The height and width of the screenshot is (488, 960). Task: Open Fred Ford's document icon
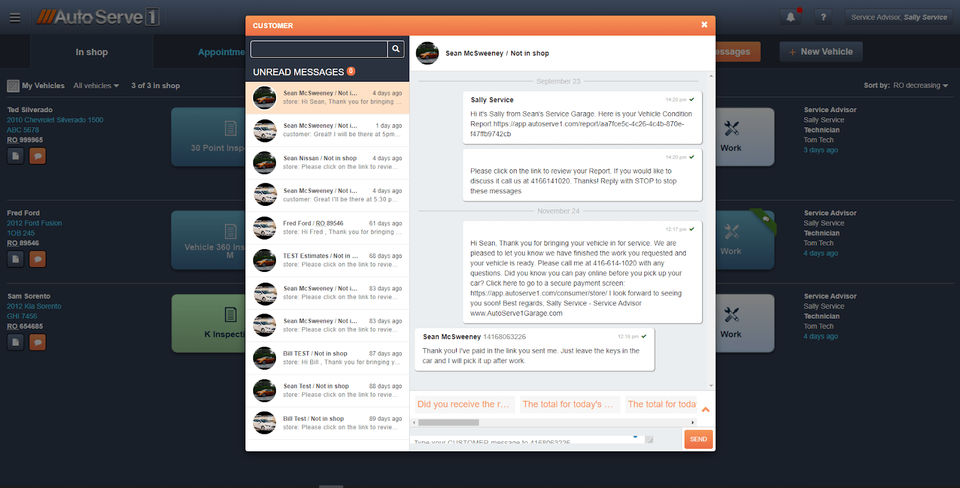pyautogui.click(x=15, y=259)
